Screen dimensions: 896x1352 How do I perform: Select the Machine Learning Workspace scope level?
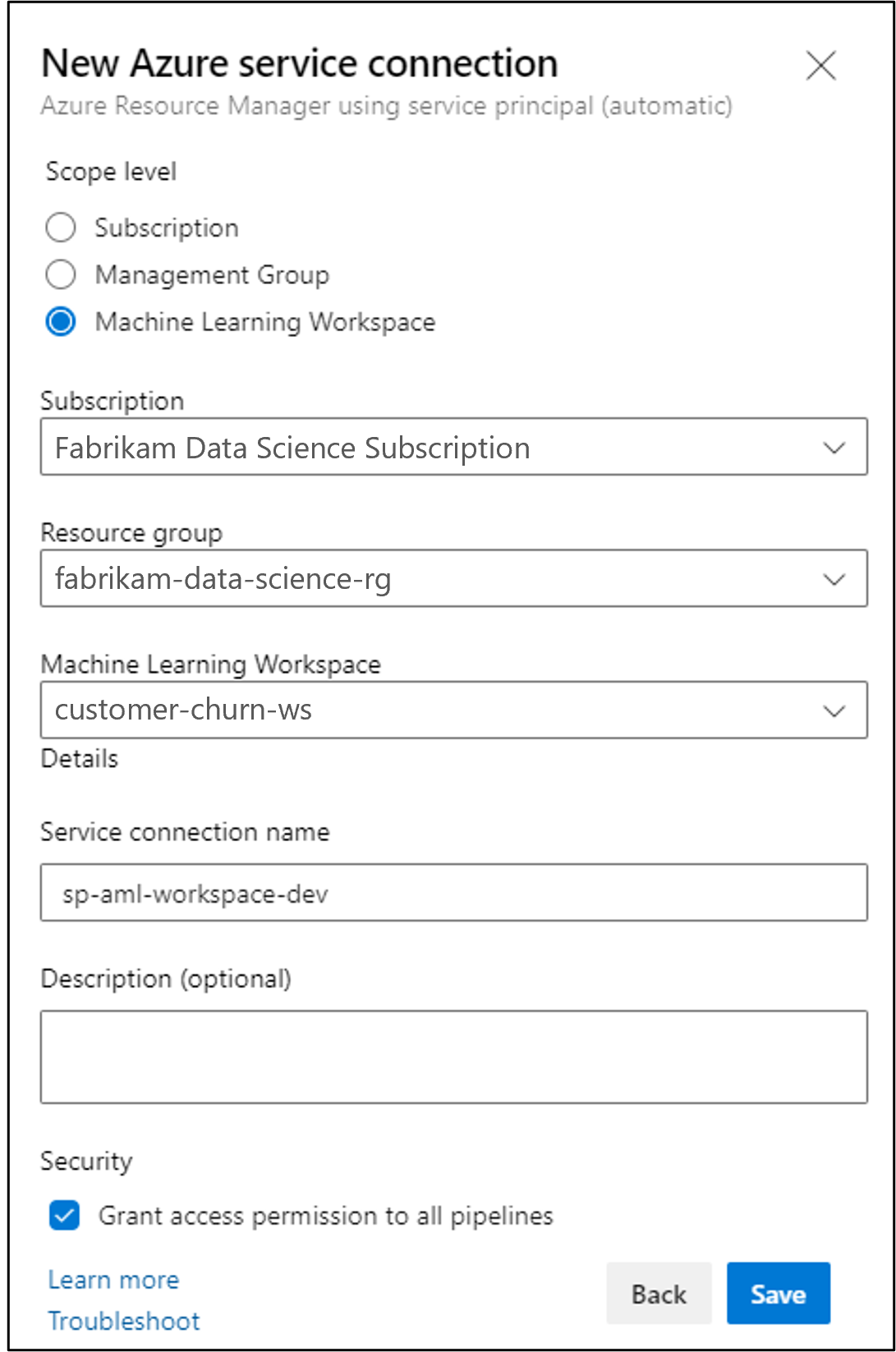(61, 322)
